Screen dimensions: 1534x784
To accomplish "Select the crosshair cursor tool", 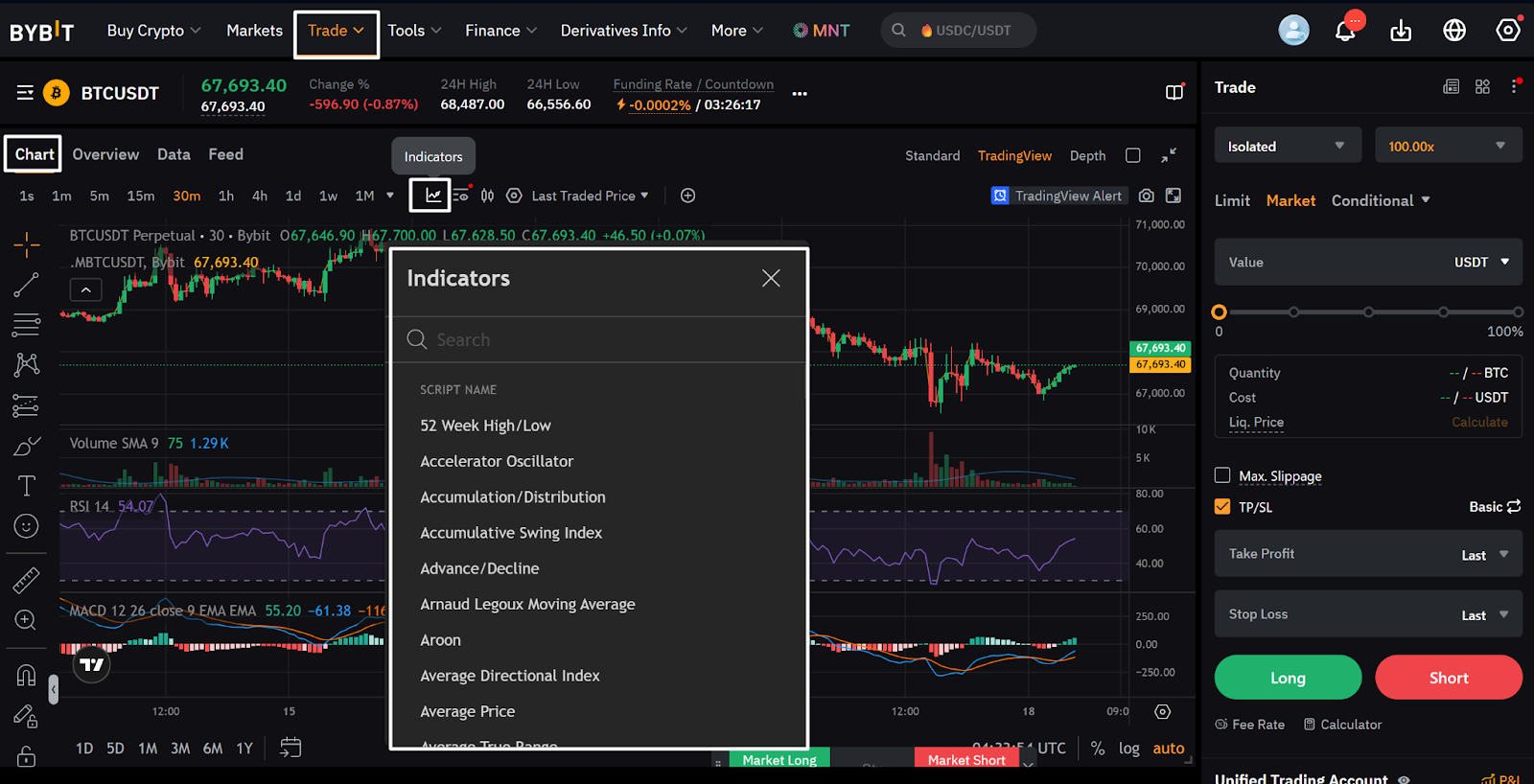I will [x=27, y=245].
